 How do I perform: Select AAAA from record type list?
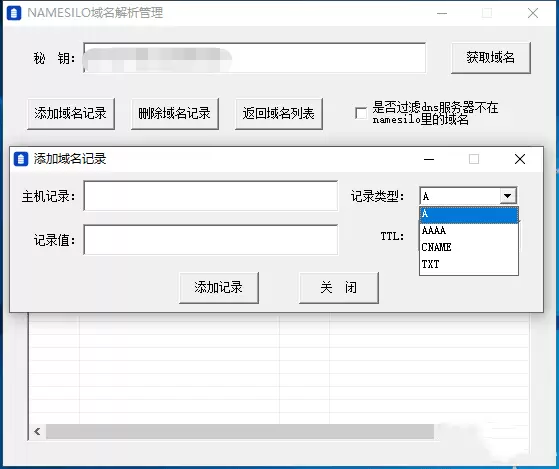[469, 231]
